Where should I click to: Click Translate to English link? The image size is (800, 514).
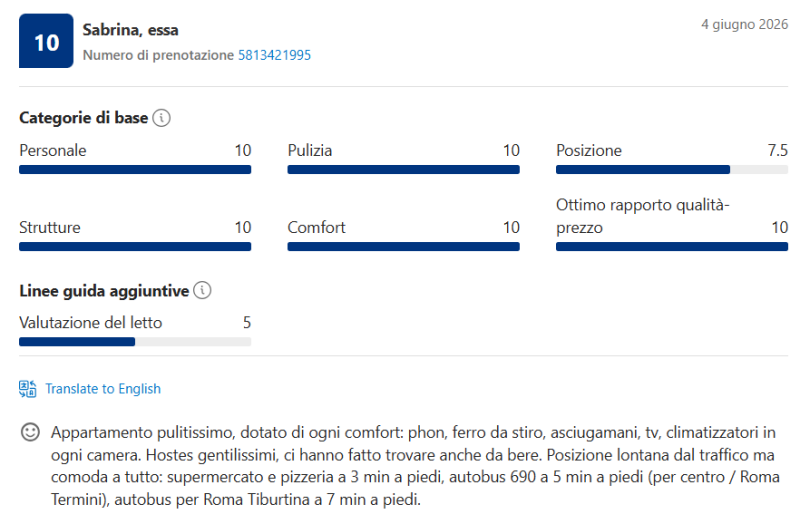[103, 389]
